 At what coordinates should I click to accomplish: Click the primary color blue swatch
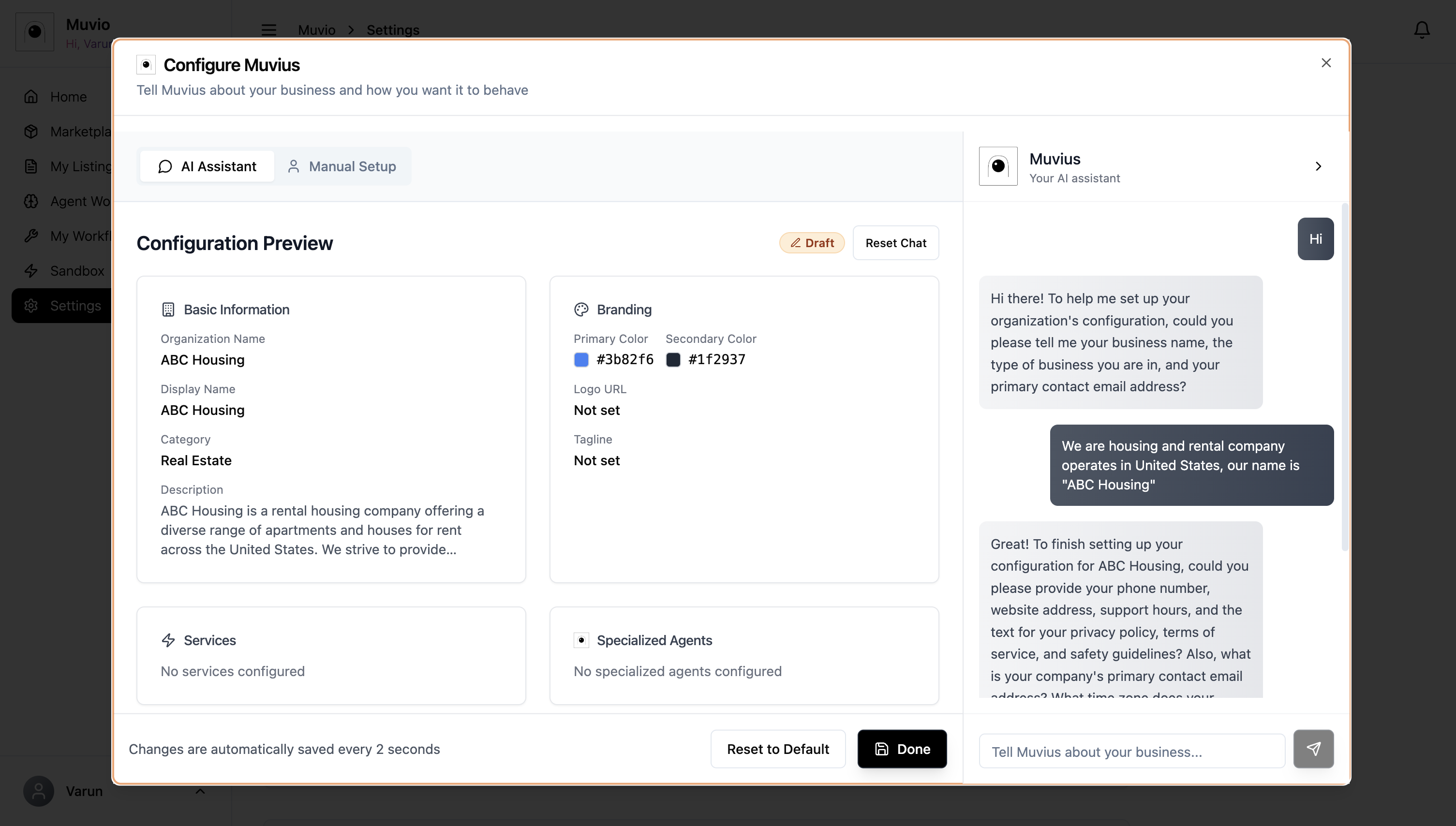pyautogui.click(x=581, y=360)
